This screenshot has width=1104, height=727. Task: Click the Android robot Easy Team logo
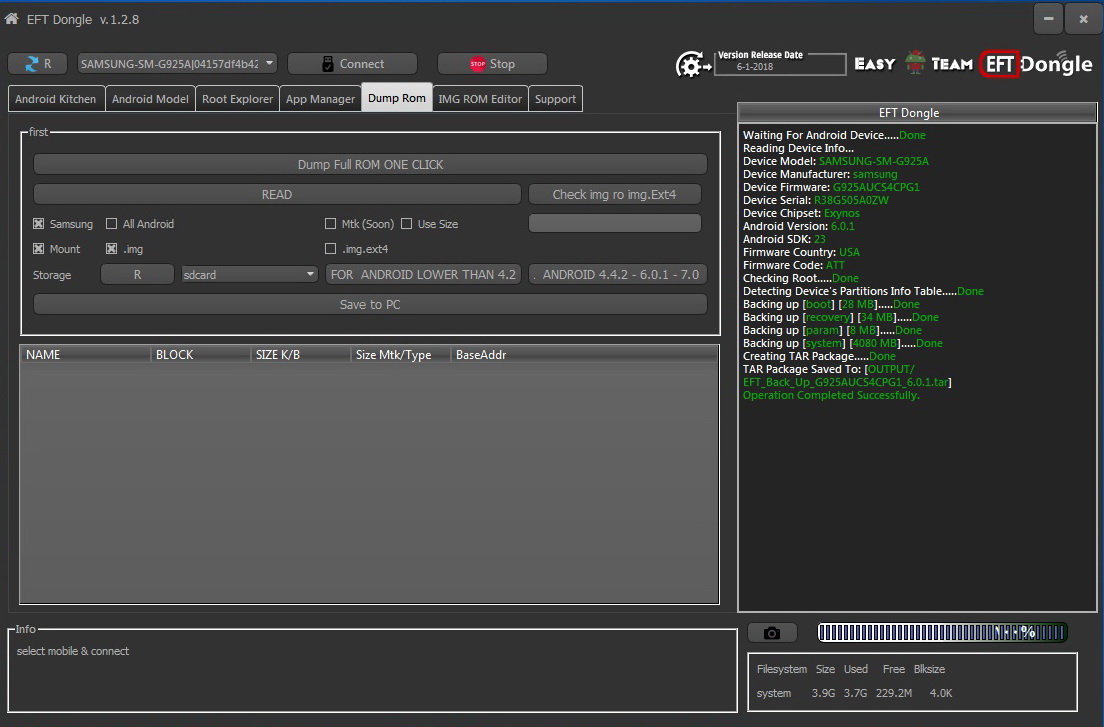[915, 63]
